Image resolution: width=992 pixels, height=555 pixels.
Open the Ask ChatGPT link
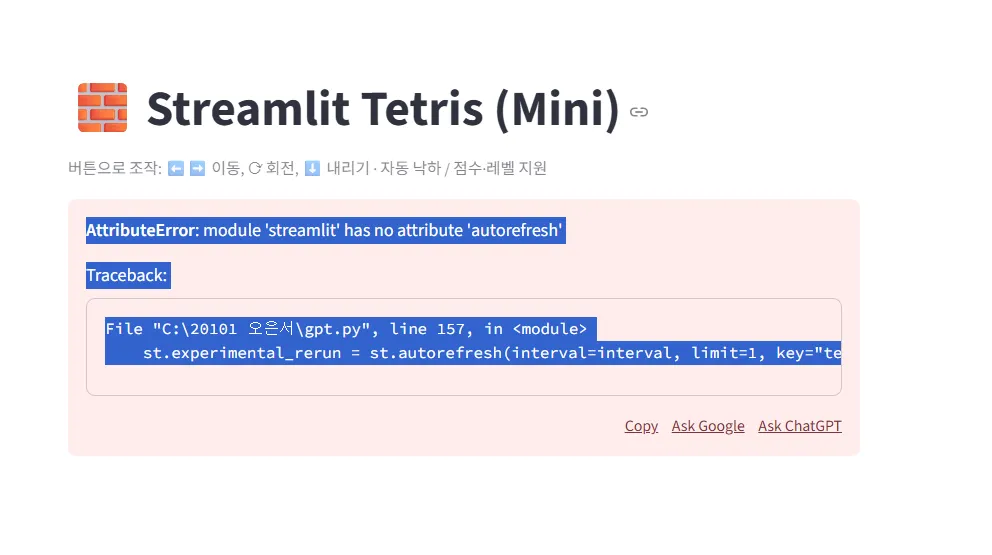tap(799, 426)
